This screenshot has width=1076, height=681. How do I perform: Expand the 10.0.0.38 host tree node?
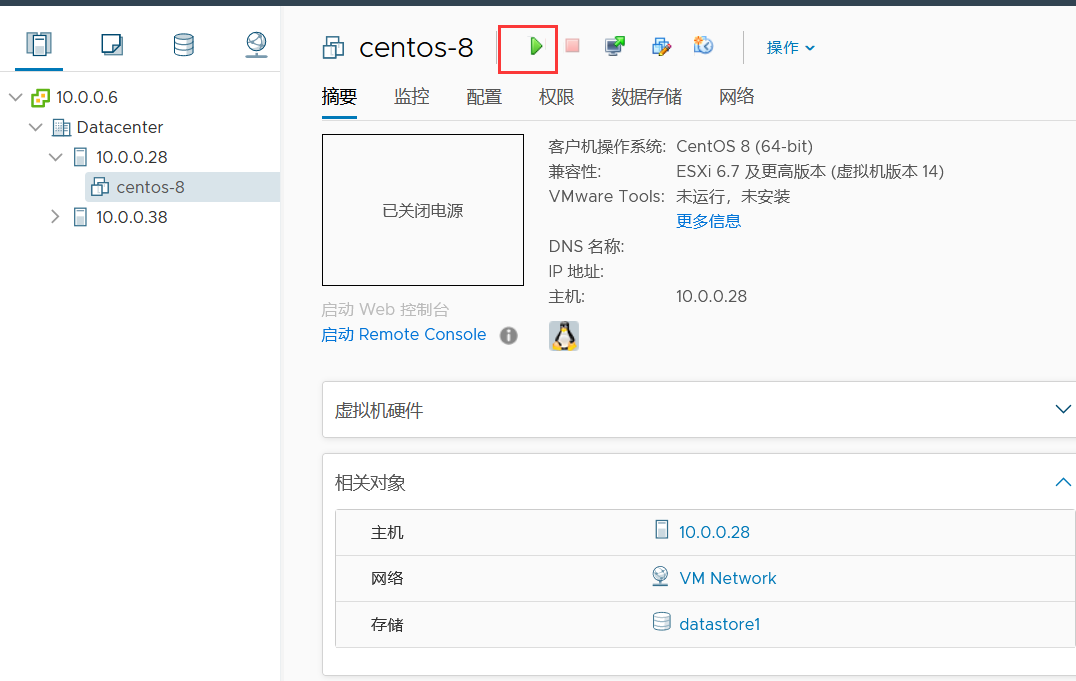56,217
